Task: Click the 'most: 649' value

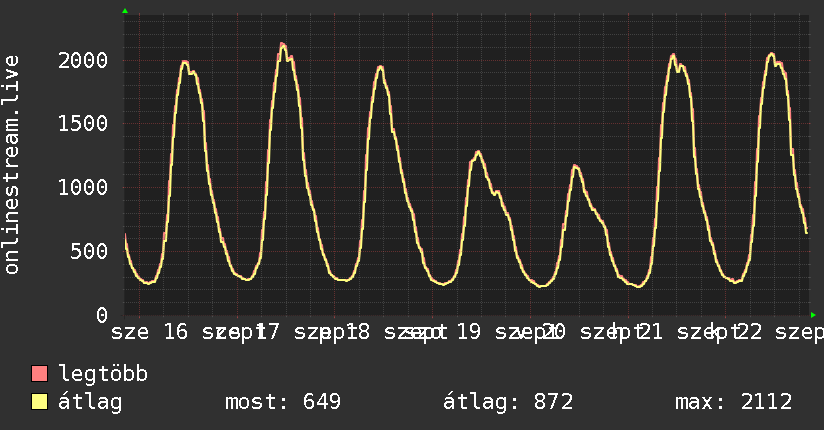Action: (283, 402)
